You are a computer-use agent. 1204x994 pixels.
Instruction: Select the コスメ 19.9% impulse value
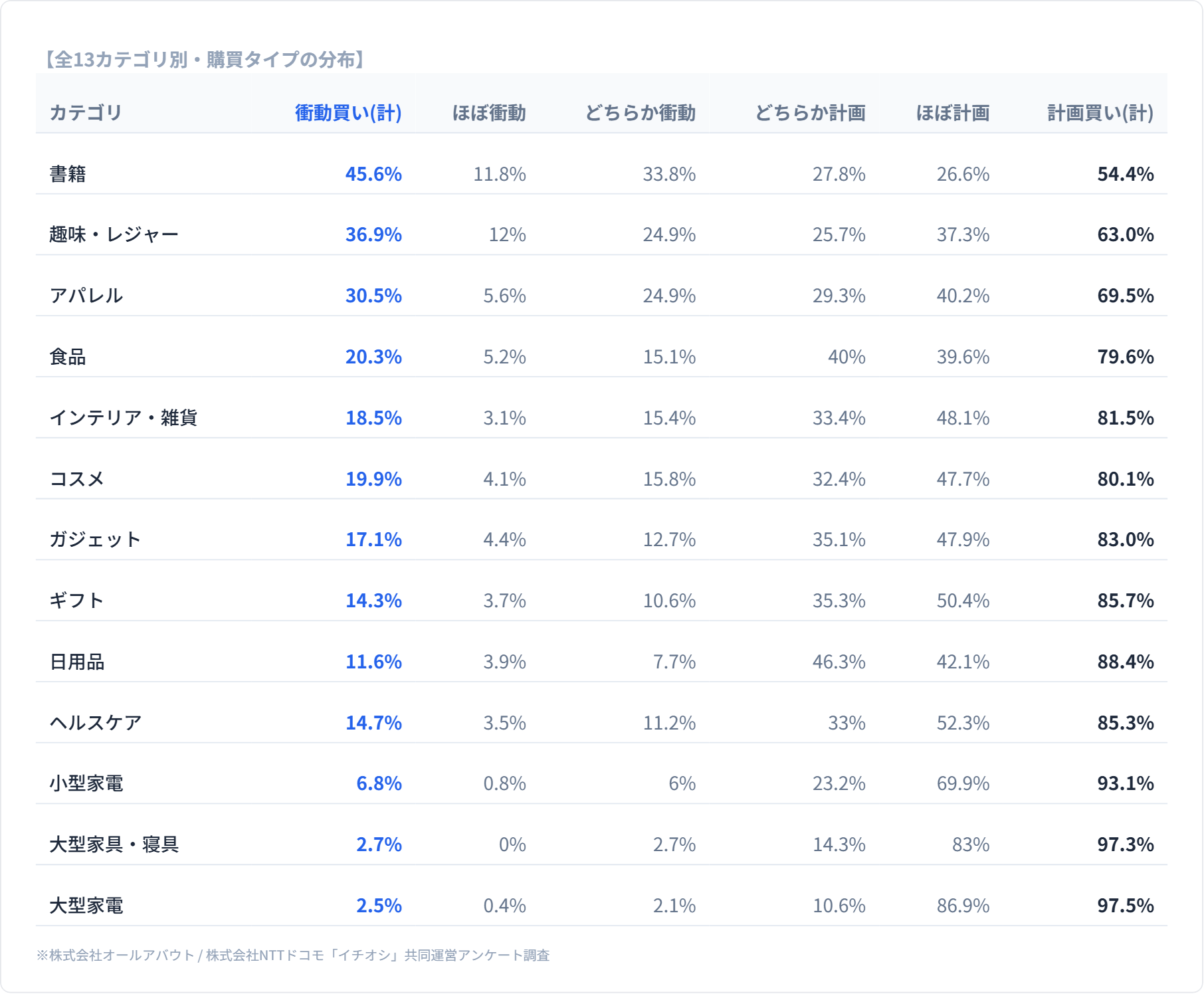tap(373, 479)
